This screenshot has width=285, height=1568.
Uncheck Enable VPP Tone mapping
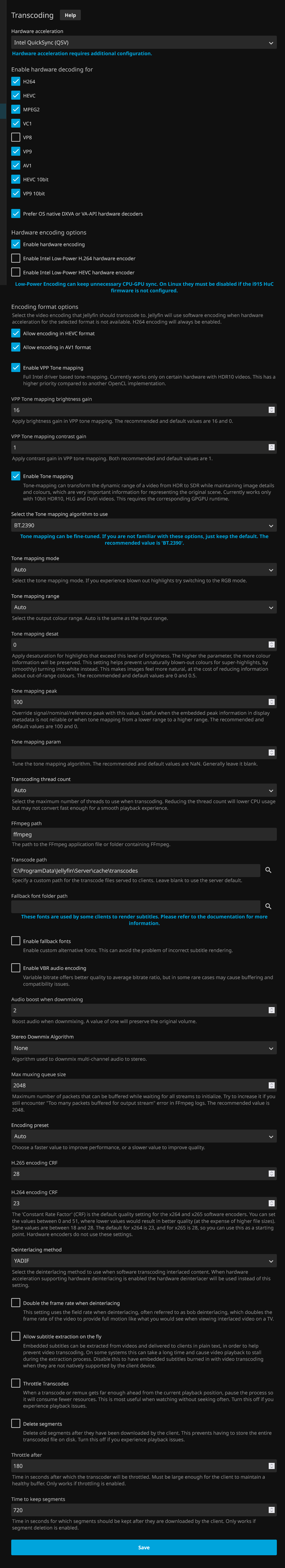[x=16, y=368]
